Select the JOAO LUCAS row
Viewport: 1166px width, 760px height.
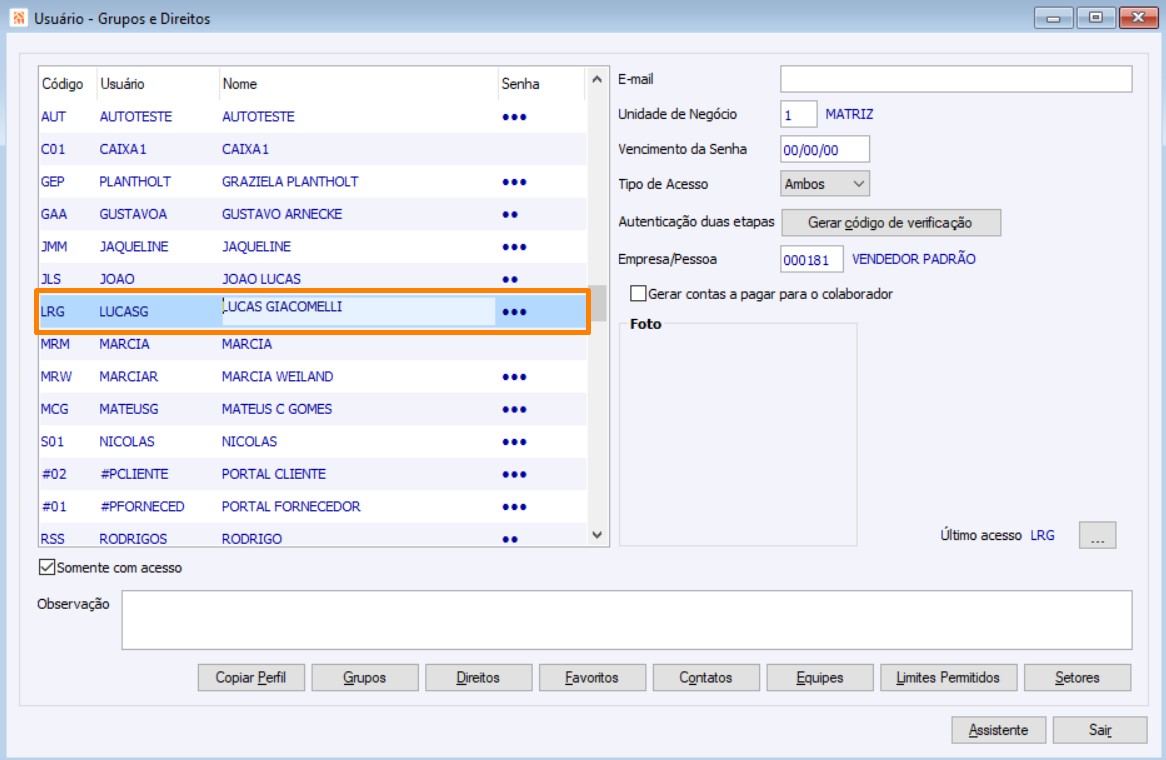pyautogui.click(x=312, y=279)
